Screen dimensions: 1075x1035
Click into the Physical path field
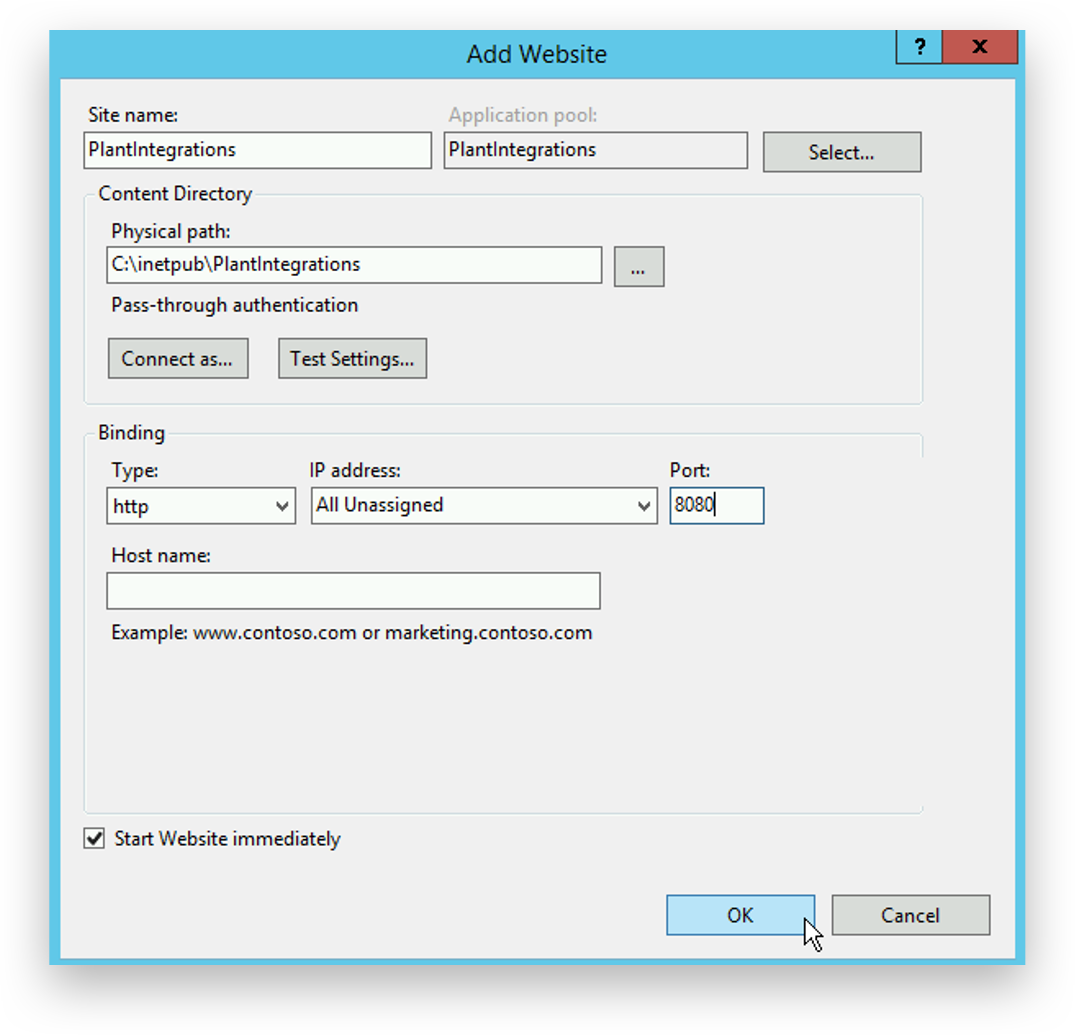coord(354,265)
